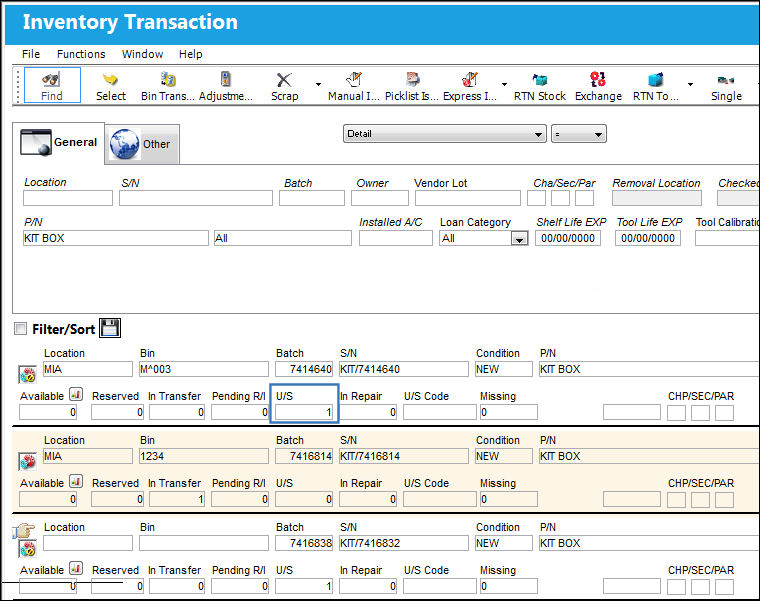Click the toolbar drag handle grip

(x=17, y=86)
